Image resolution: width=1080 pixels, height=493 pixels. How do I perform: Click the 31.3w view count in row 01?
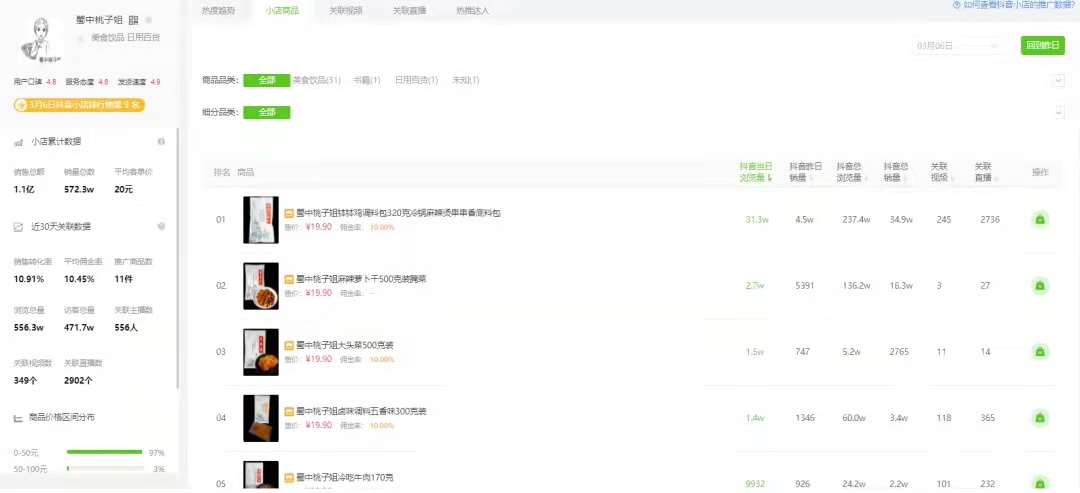[756, 220]
